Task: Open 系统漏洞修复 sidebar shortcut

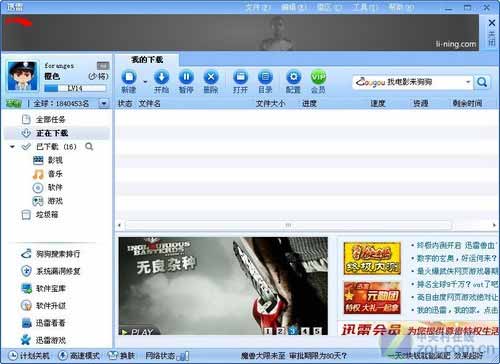Action: click(50, 271)
